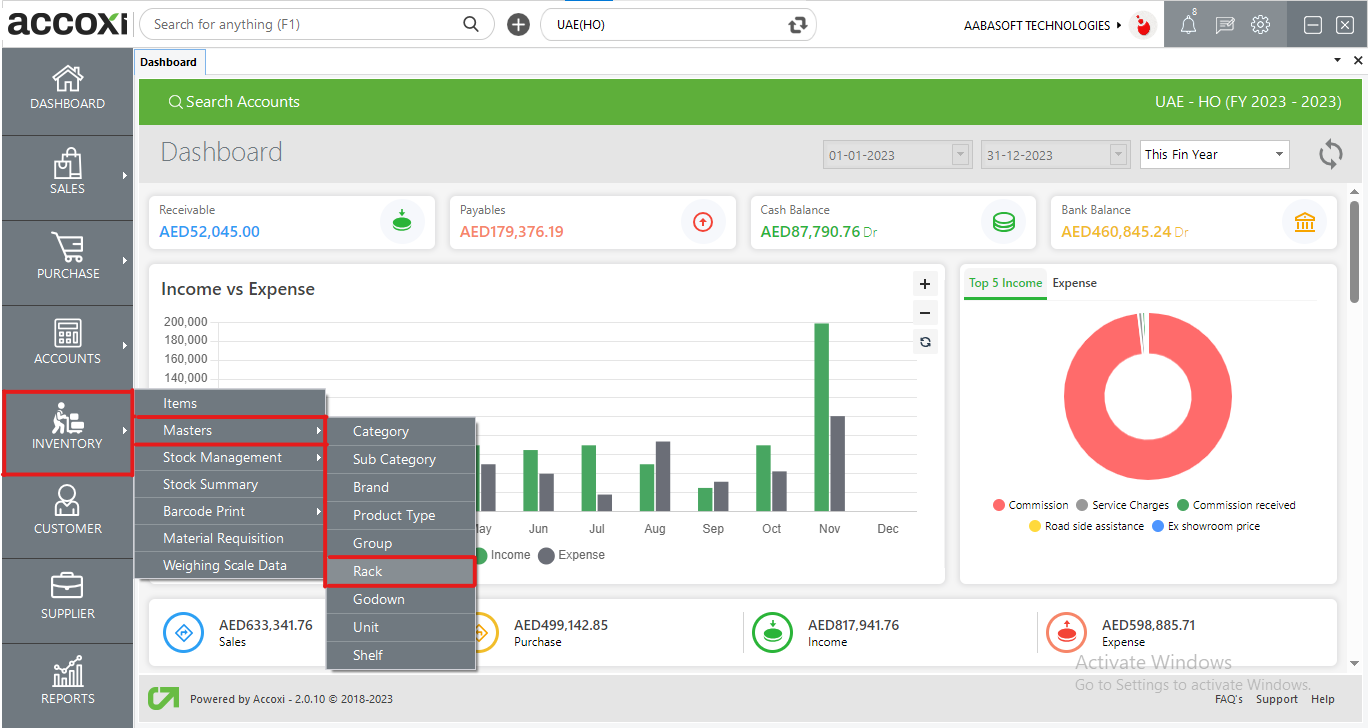Open the Sales module in sidebar
The width and height of the screenshot is (1368, 728).
pos(67,172)
